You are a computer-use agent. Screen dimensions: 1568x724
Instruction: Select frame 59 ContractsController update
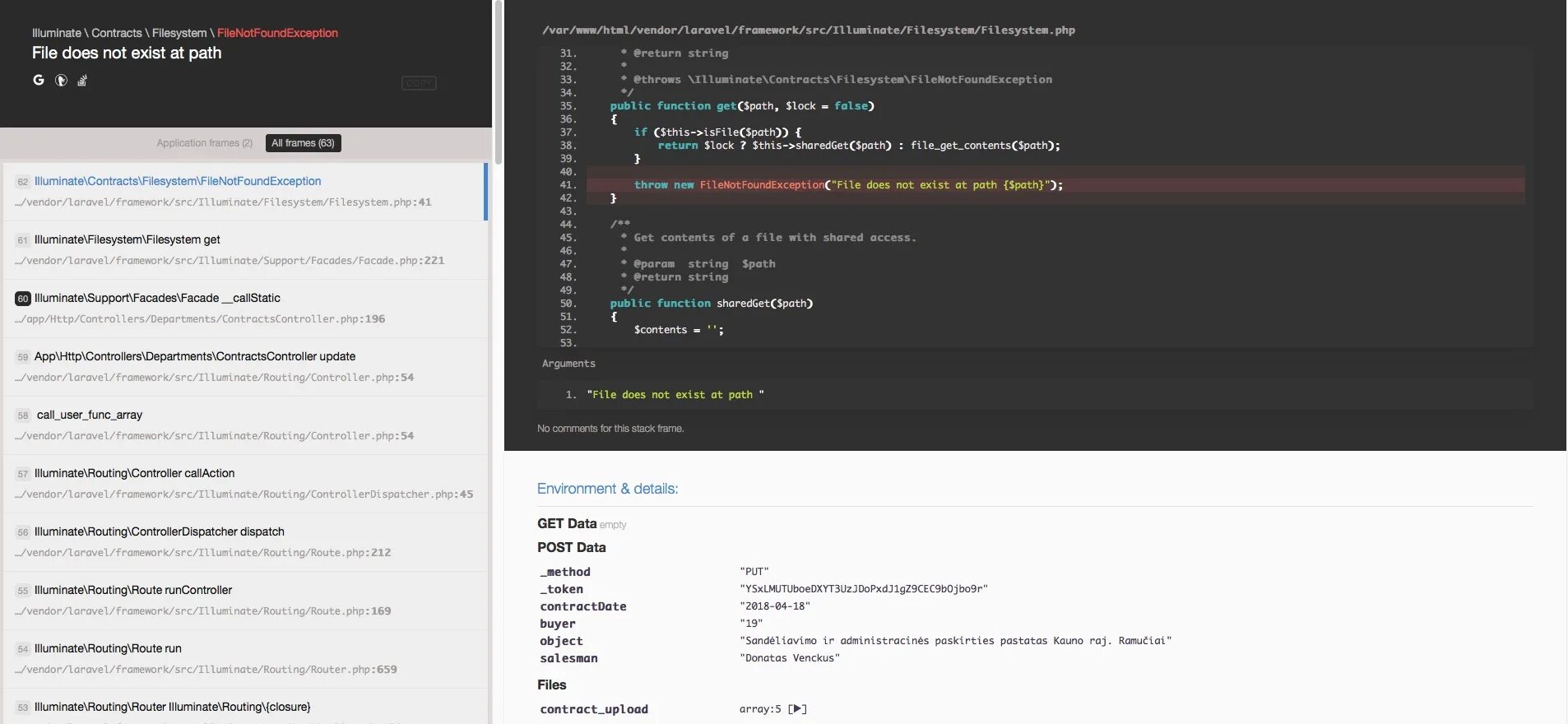[x=244, y=367]
